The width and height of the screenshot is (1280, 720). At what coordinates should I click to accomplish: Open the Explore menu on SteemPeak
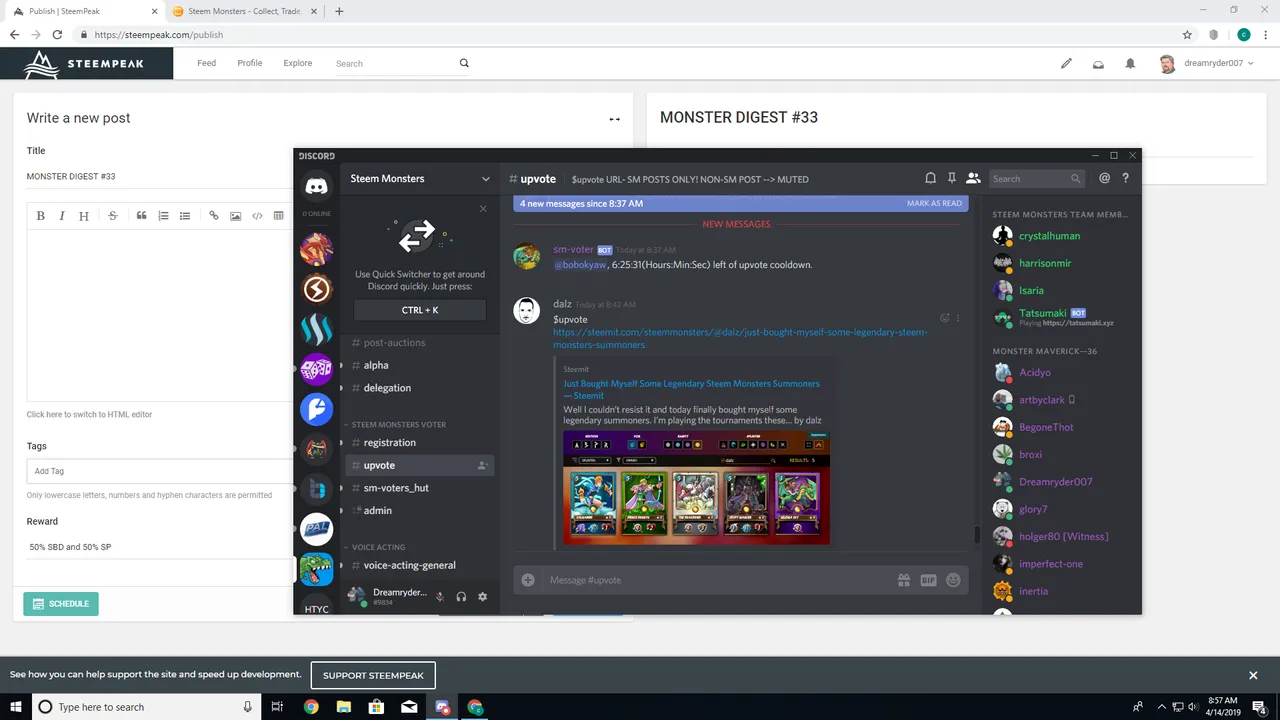(297, 63)
